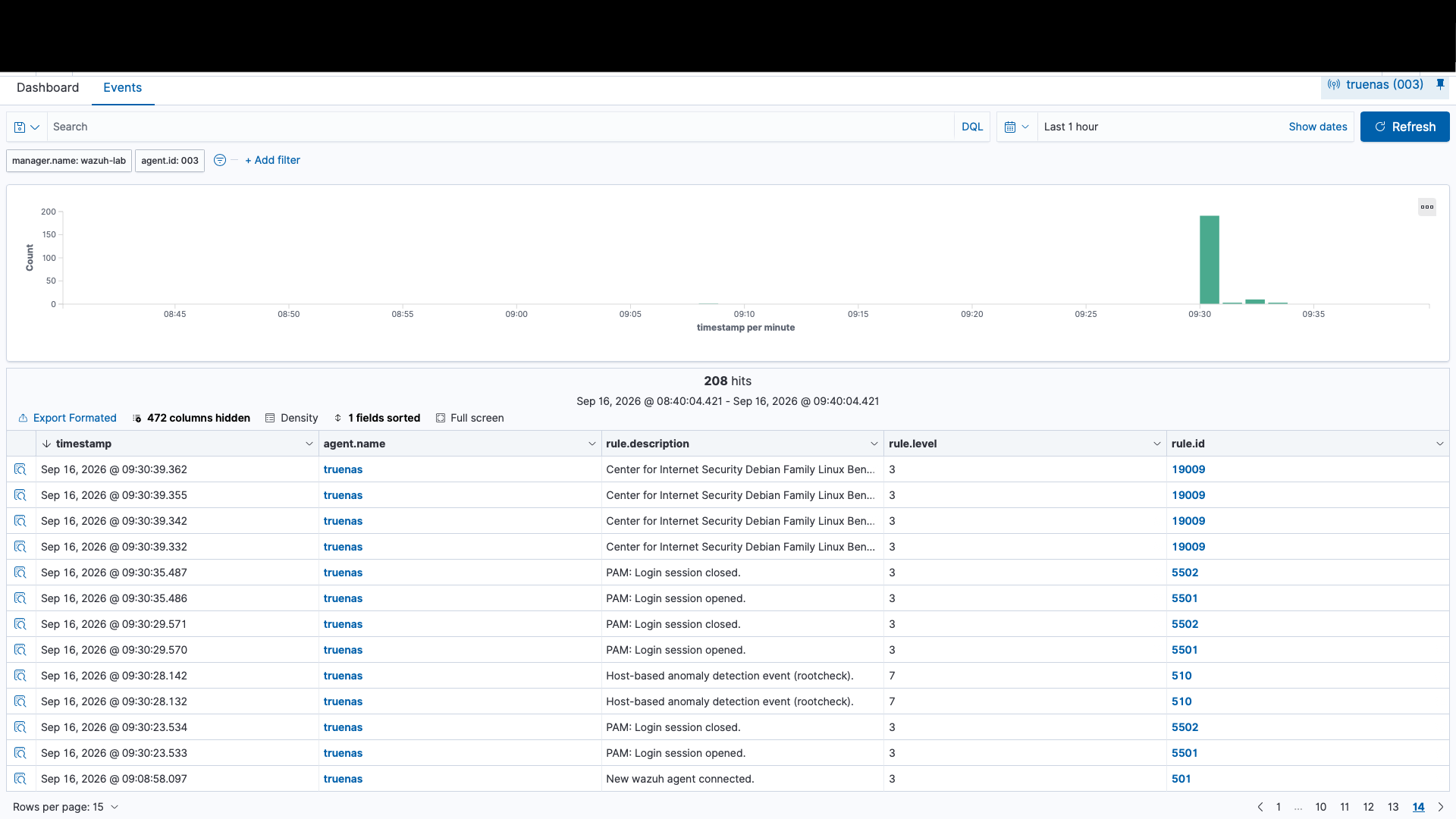Jump to results page 10
Image resolution: width=1456 pixels, height=819 pixels.
(x=1321, y=807)
